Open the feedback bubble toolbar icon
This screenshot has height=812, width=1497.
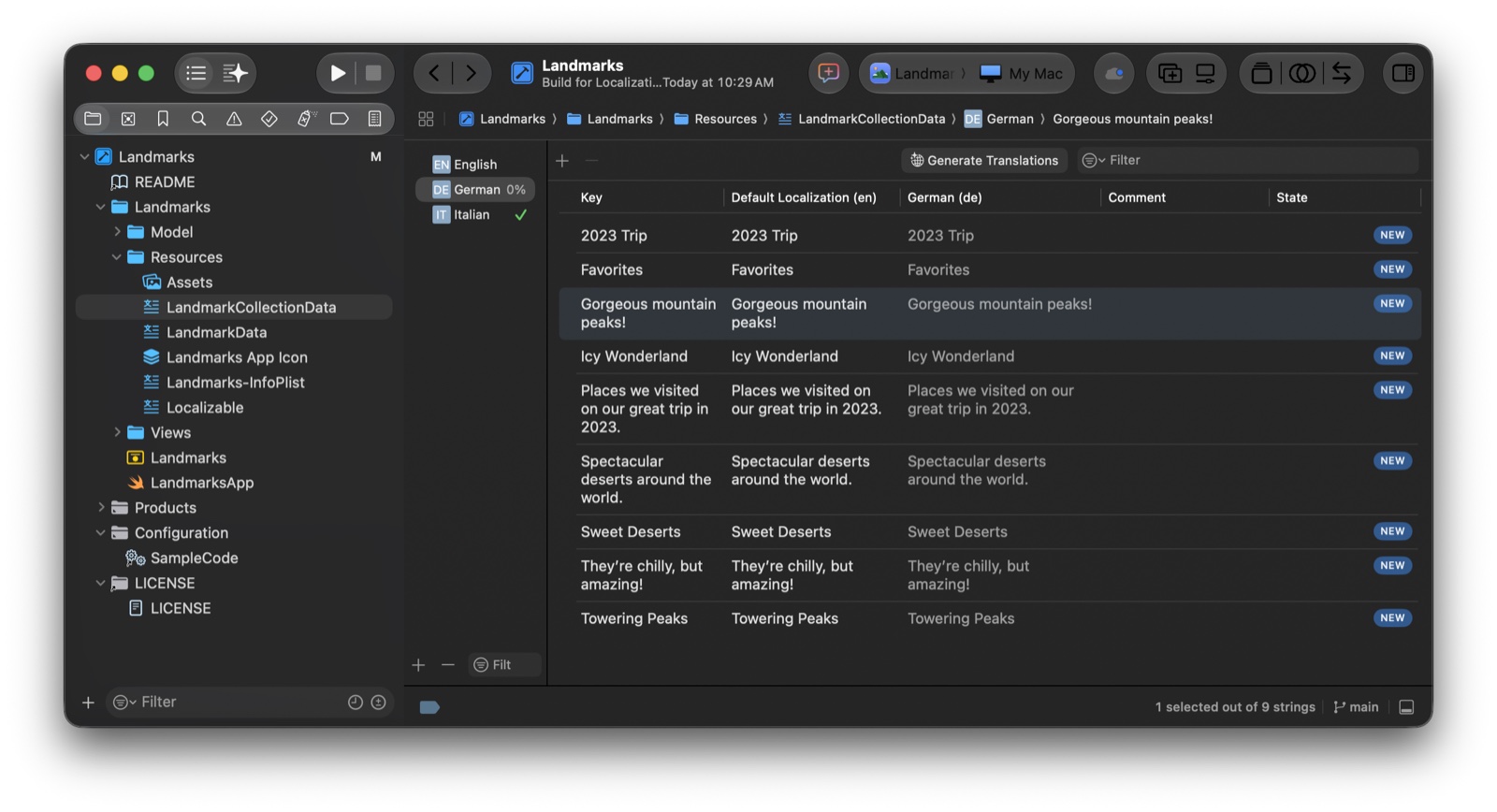(x=828, y=73)
